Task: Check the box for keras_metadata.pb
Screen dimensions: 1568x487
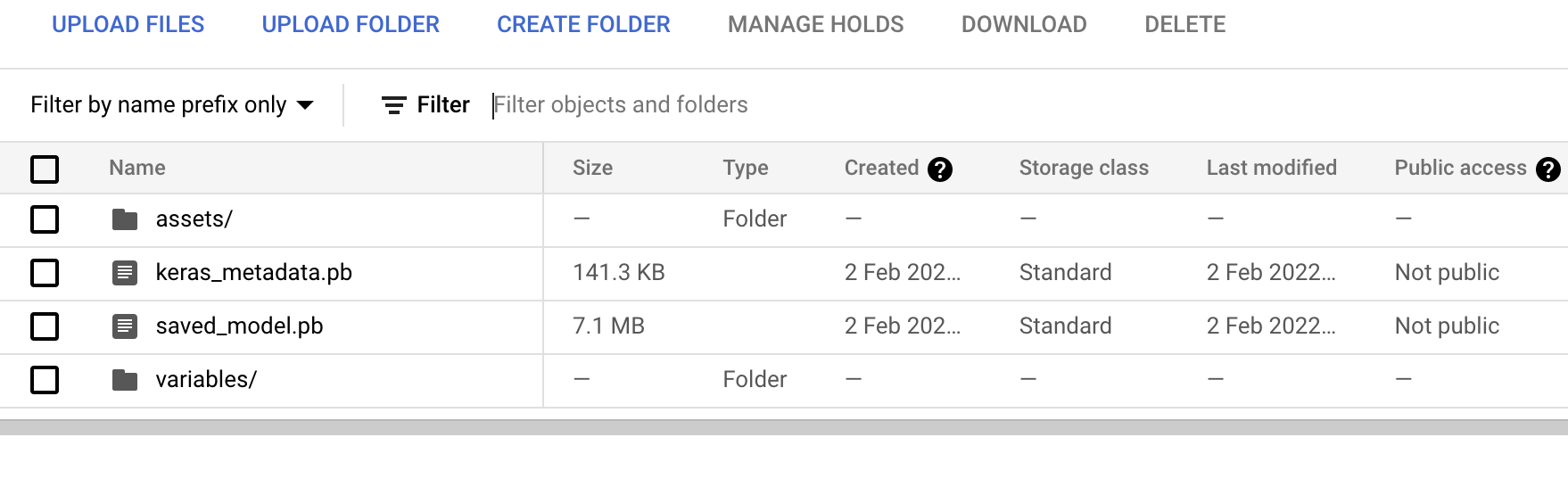Action: (45, 273)
